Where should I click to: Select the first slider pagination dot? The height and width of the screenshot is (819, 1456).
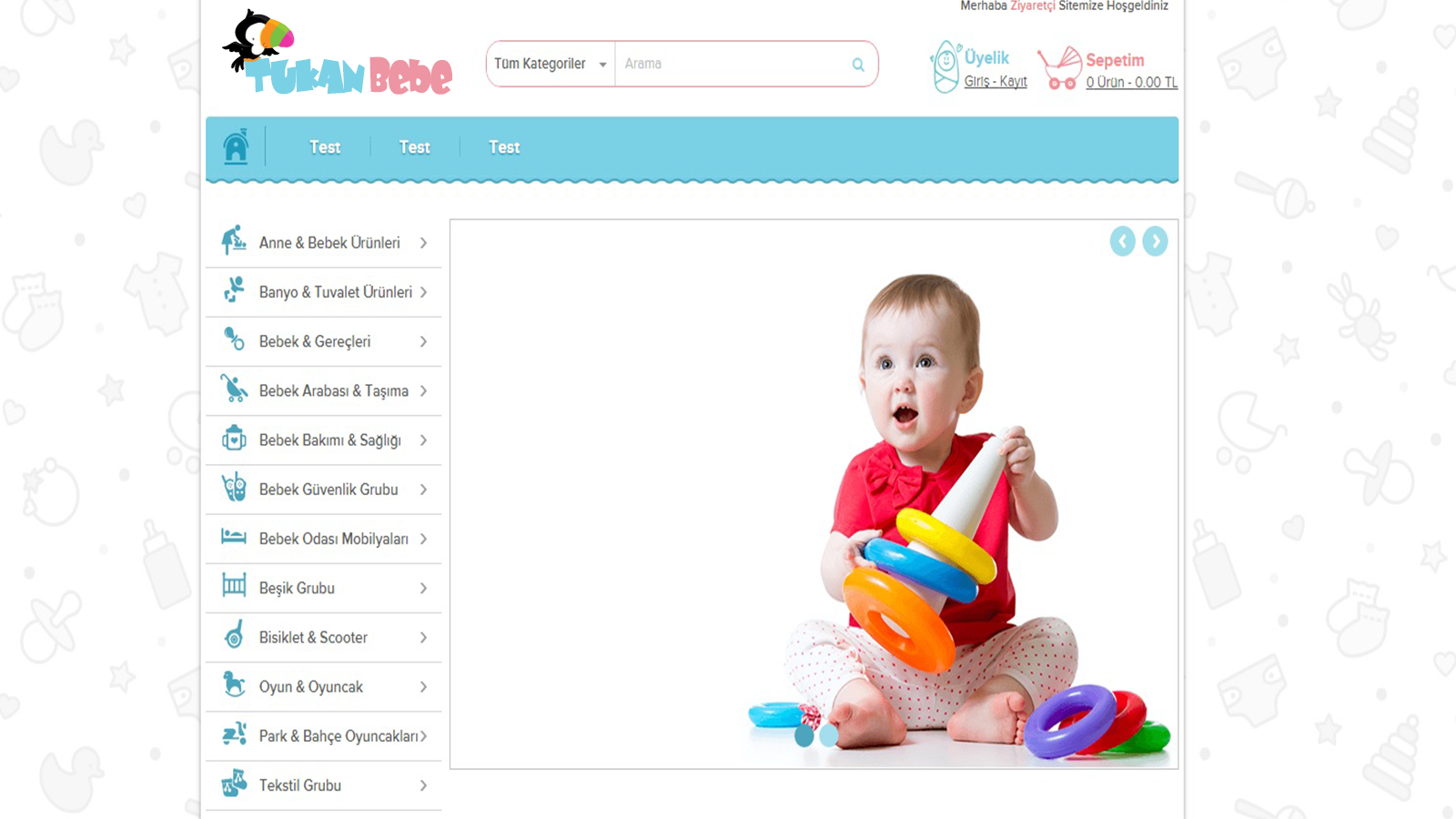804,735
